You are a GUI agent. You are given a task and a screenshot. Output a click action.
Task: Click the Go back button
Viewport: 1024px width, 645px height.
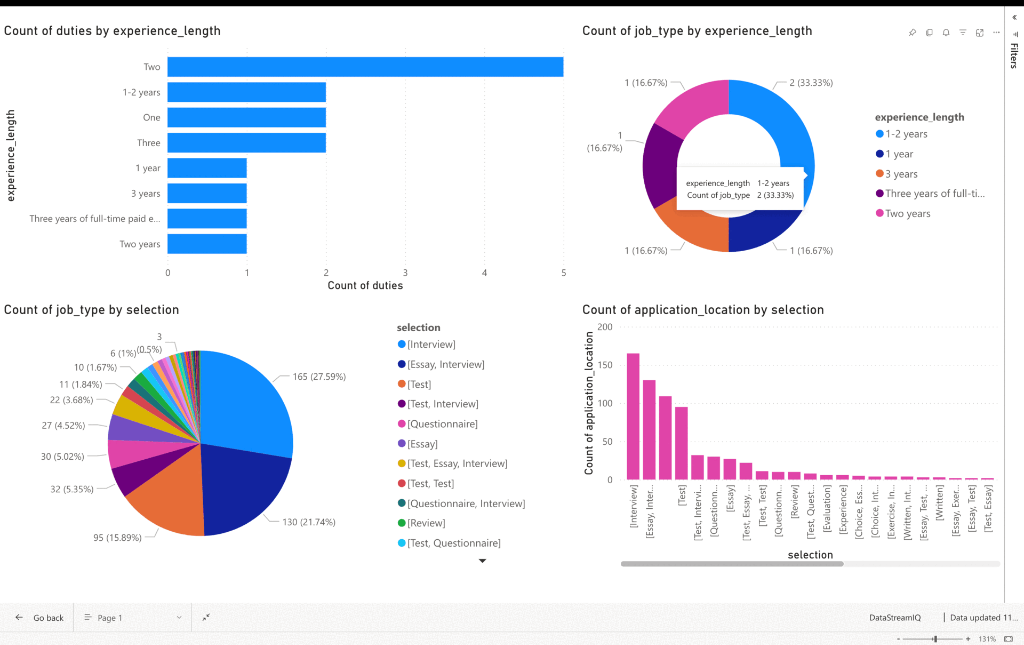[x=40, y=618]
